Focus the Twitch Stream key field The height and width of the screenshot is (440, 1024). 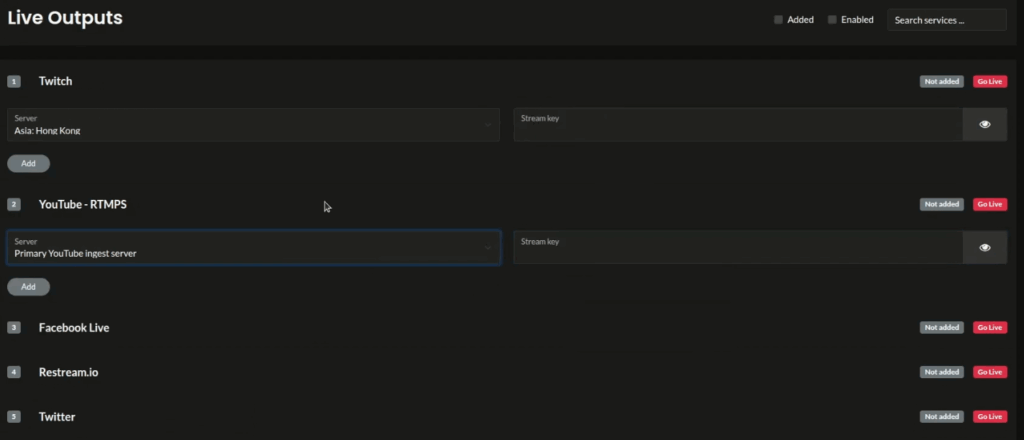tap(738, 125)
